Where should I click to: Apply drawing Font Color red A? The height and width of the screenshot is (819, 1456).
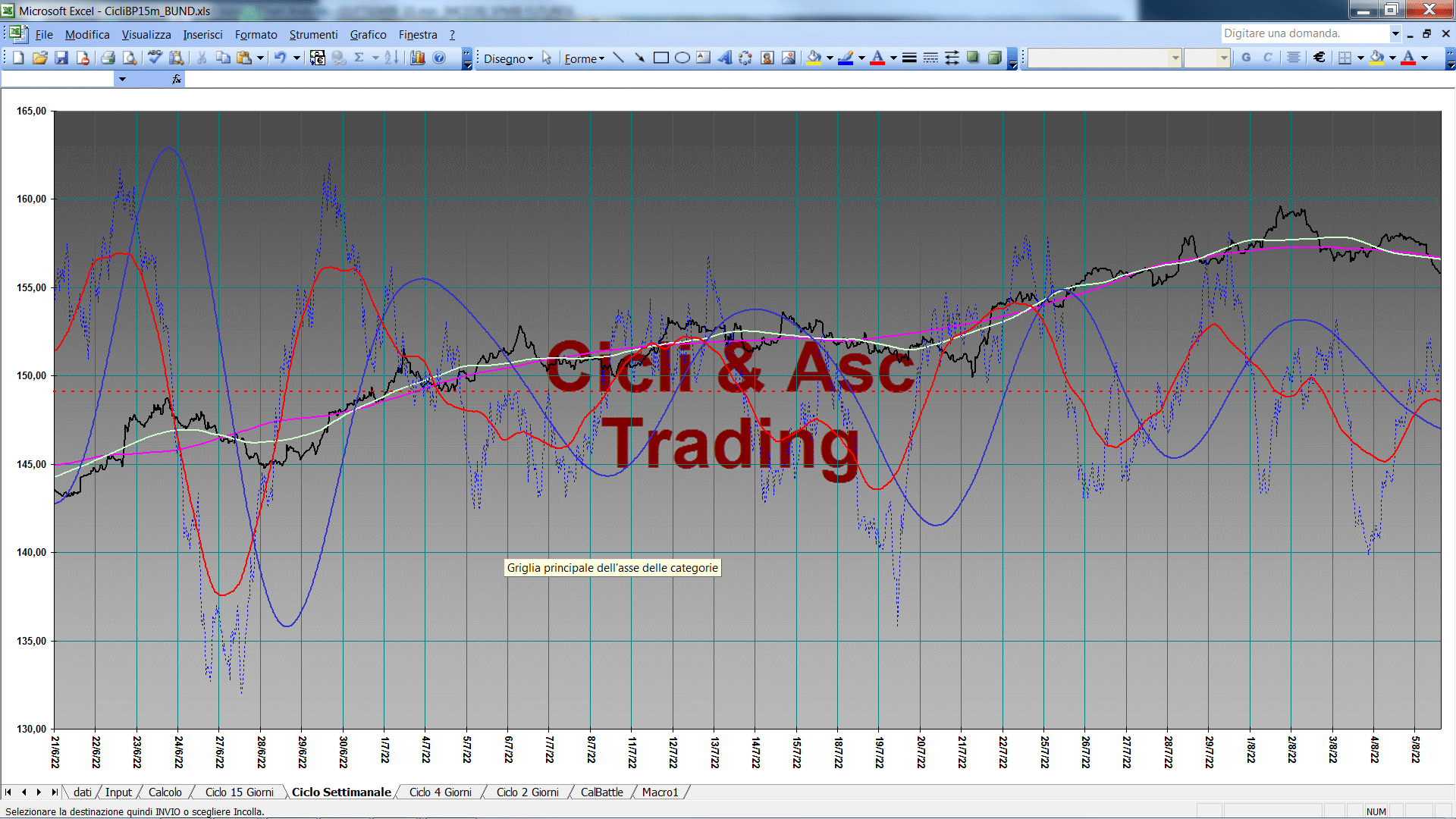(877, 58)
